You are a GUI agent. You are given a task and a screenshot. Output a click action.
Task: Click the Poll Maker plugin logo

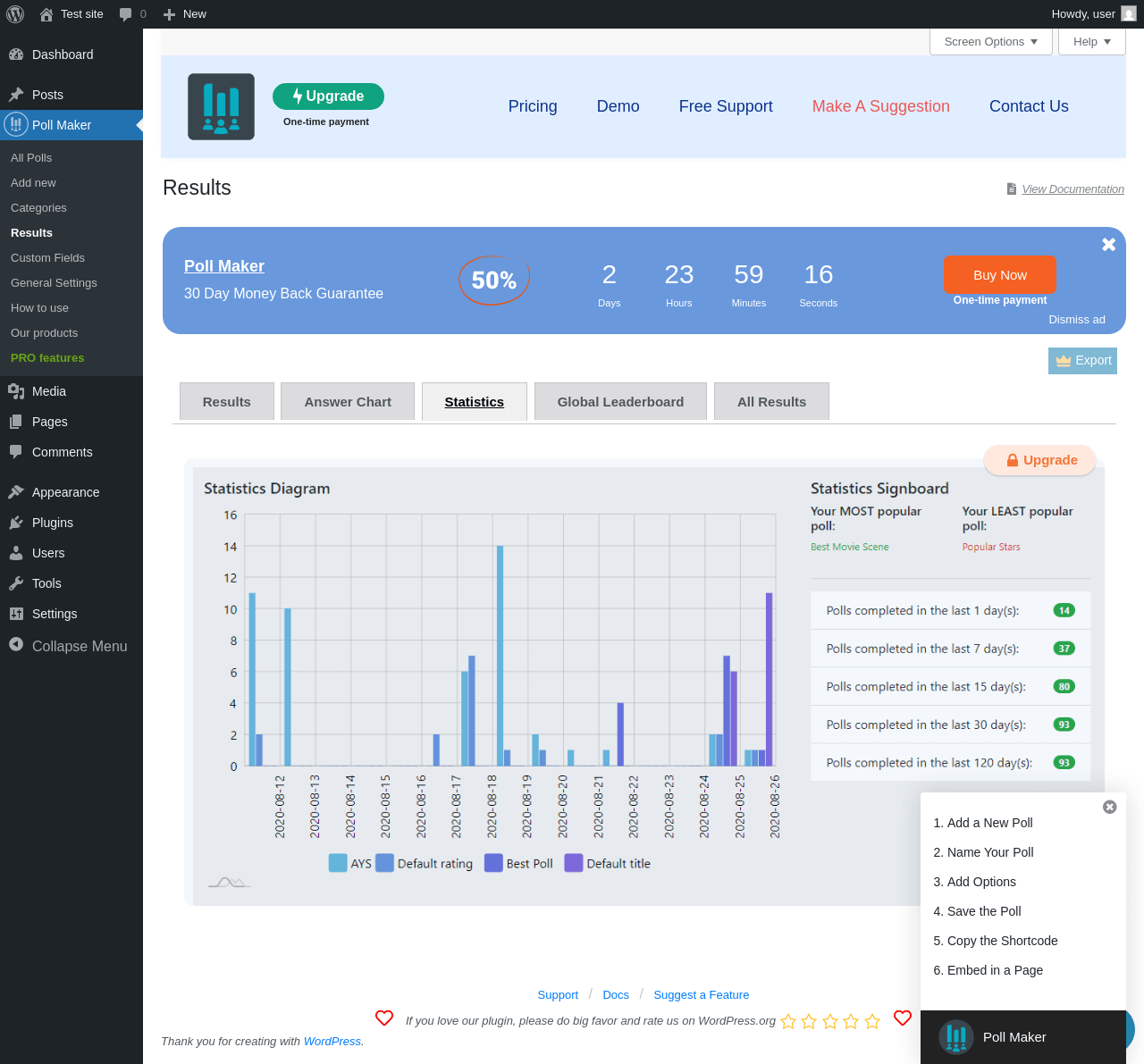click(221, 107)
